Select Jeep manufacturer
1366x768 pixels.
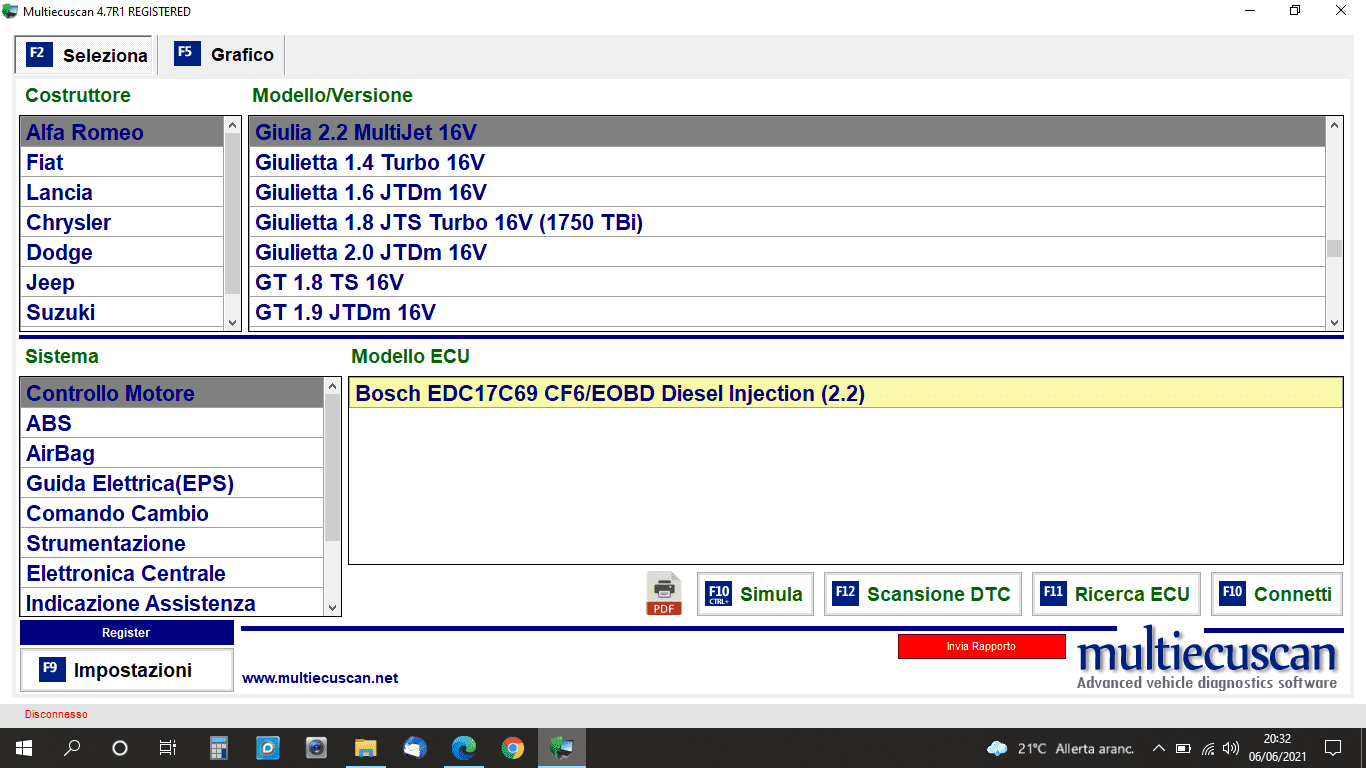[x=121, y=282]
